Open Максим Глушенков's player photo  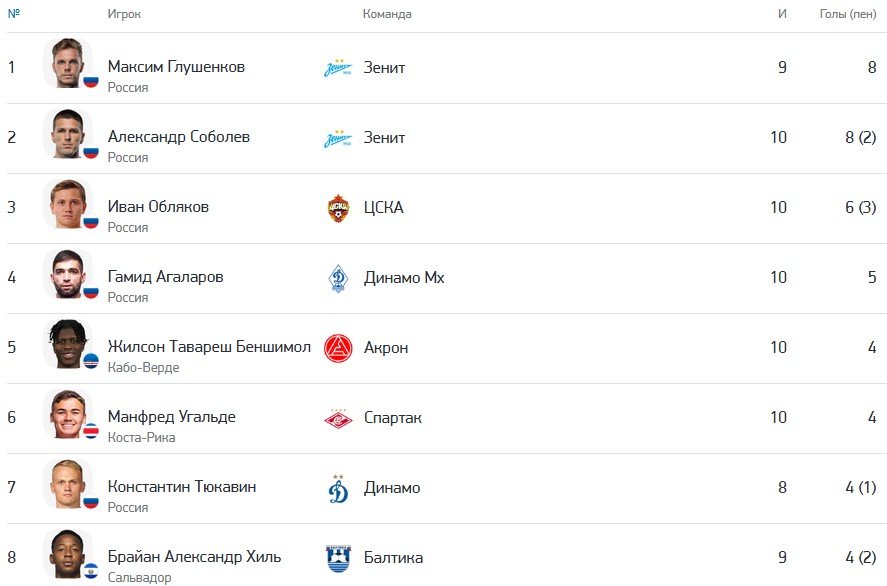tap(68, 63)
